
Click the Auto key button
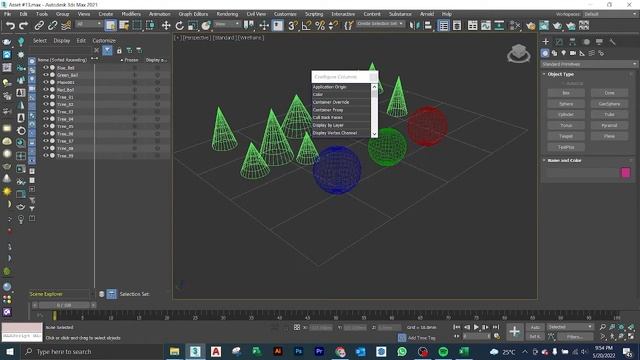coord(535,327)
